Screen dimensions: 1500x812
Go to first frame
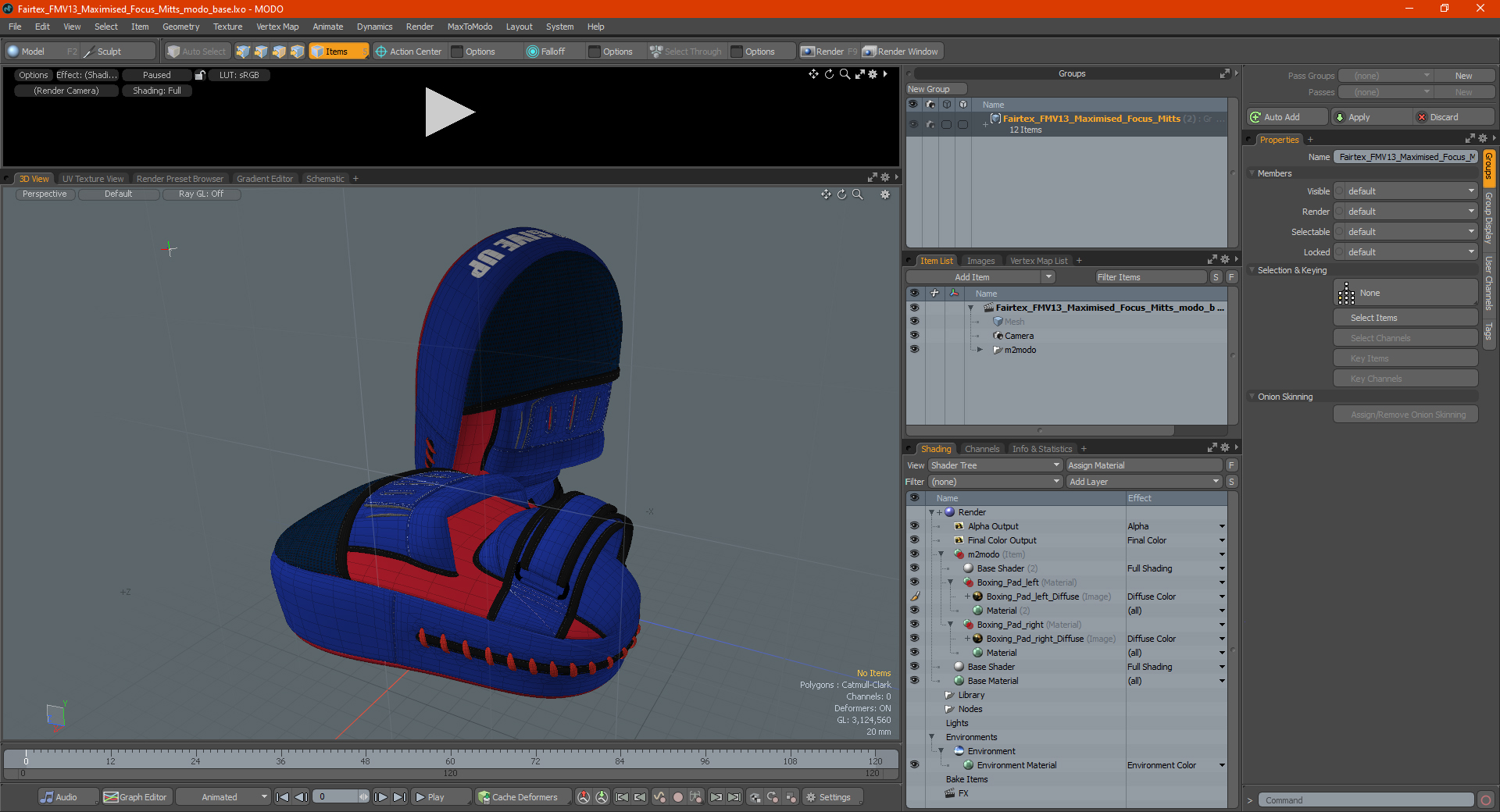click(x=283, y=797)
